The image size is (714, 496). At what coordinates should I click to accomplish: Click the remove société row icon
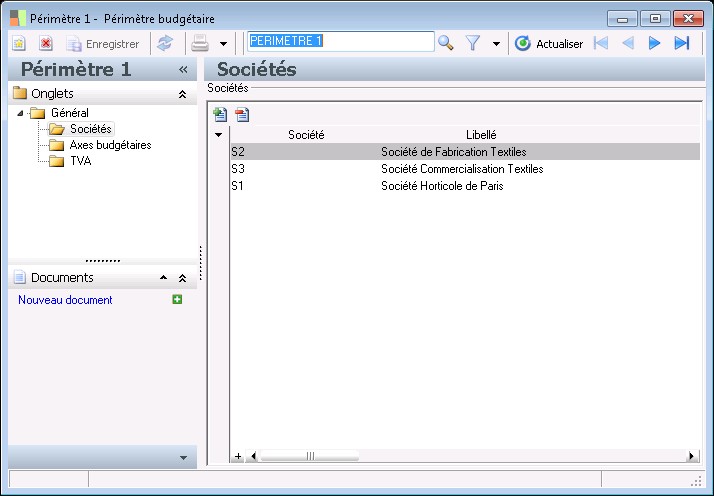[x=242, y=114]
